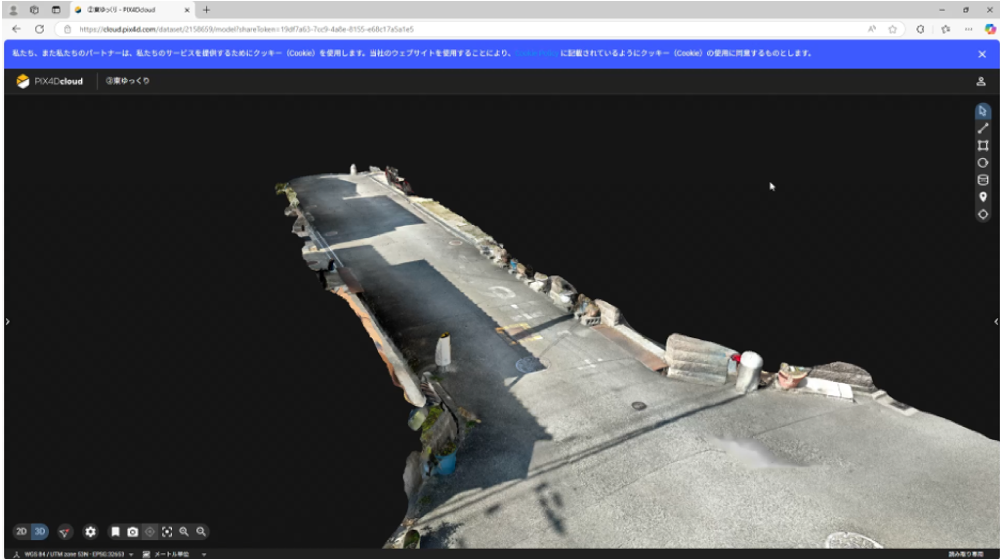Select the volume measurement cylinder tool
This screenshot has height=559, width=1000.
click(x=982, y=180)
